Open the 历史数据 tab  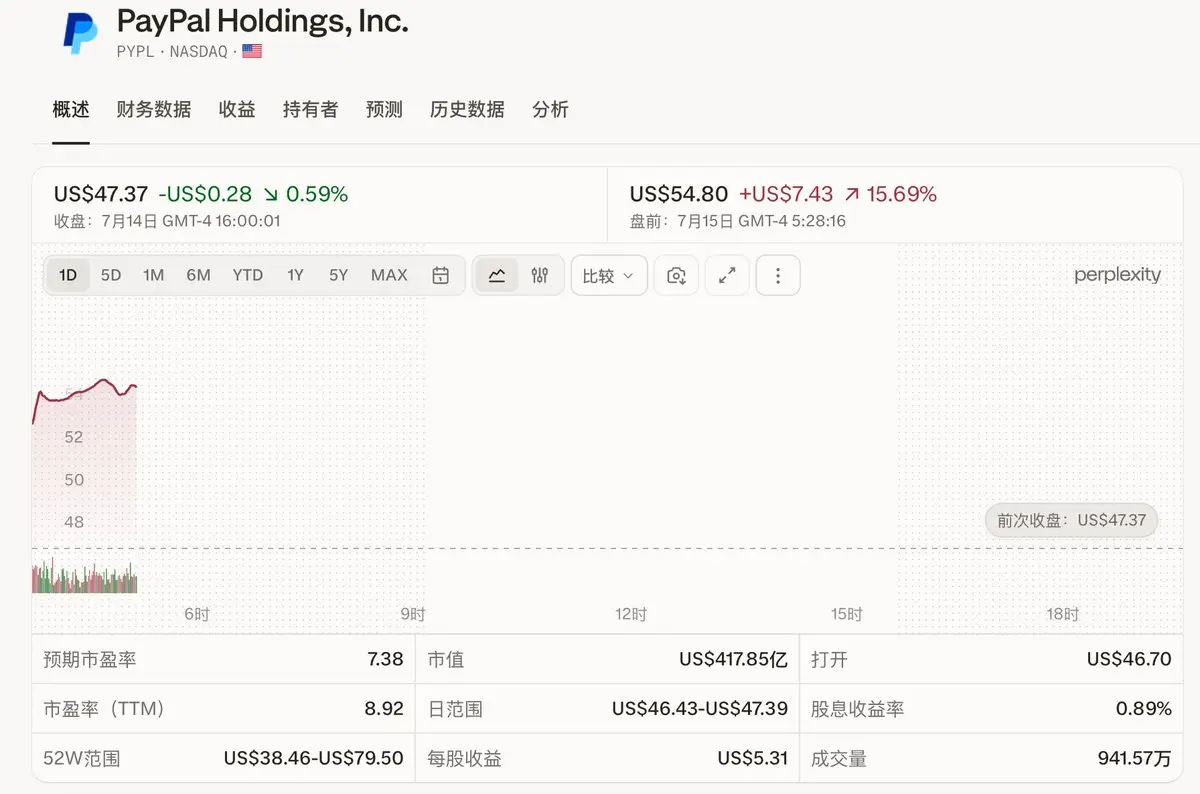[467, 110]
